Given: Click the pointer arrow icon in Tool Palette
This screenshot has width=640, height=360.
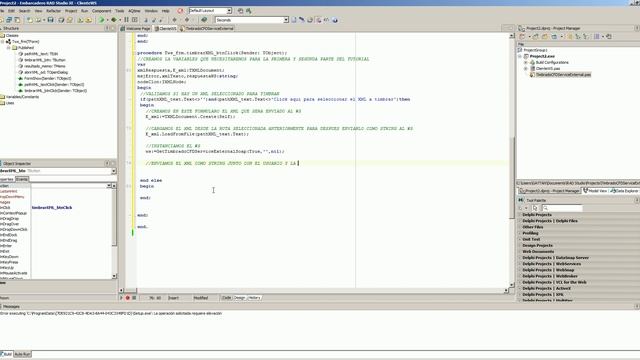Looking at the screenshot, I should click(535, 208).
